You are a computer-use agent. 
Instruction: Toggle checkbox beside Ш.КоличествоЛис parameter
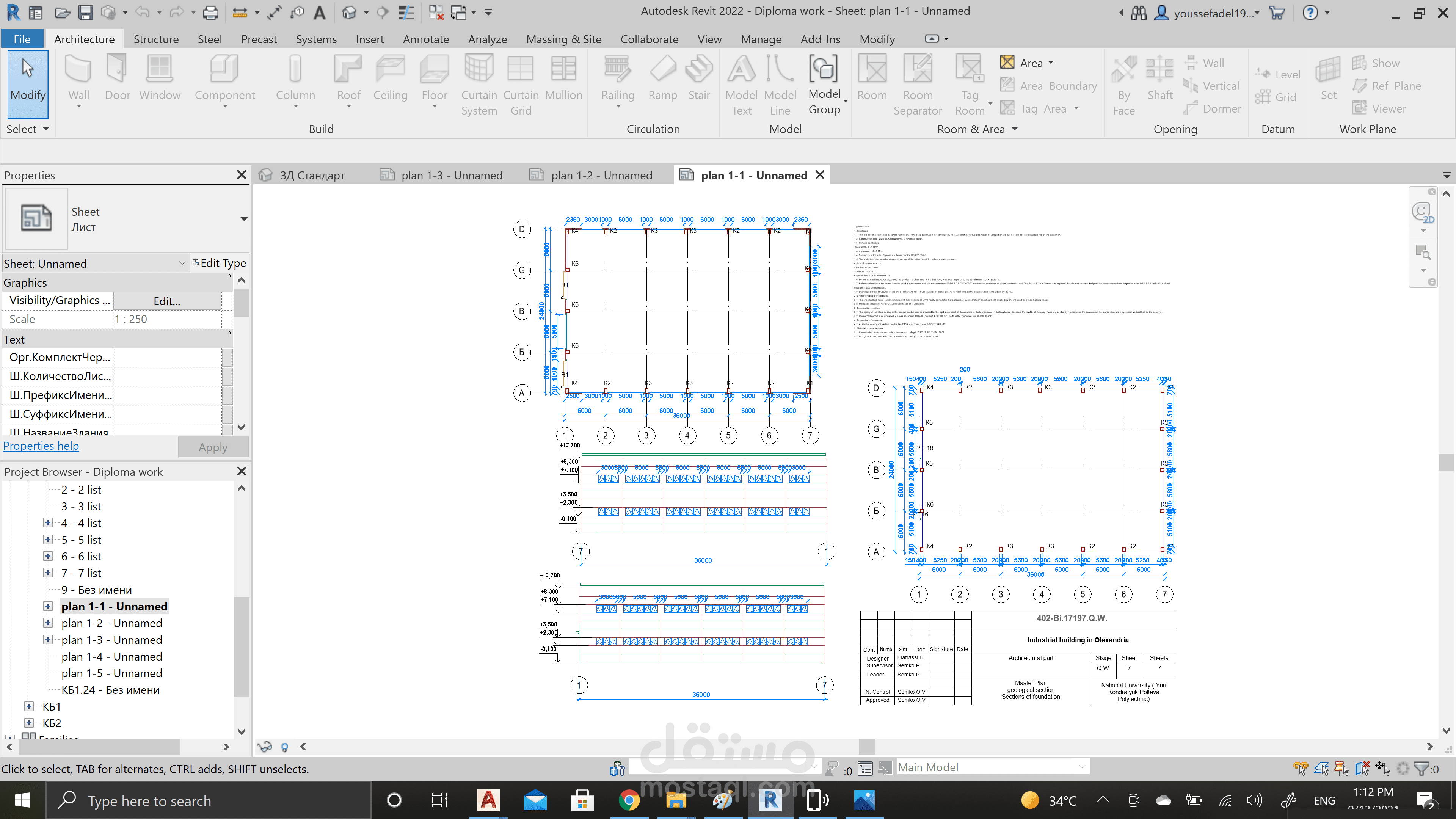tap(227, 377)
